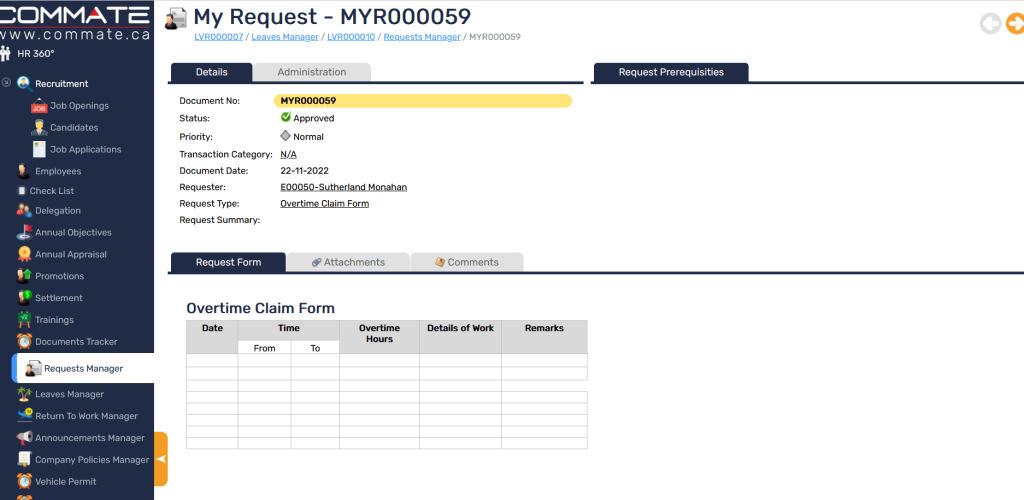Click the first Details of Work cell
Viewport: 1024px width, 500px height.
[x=460, y=360]
